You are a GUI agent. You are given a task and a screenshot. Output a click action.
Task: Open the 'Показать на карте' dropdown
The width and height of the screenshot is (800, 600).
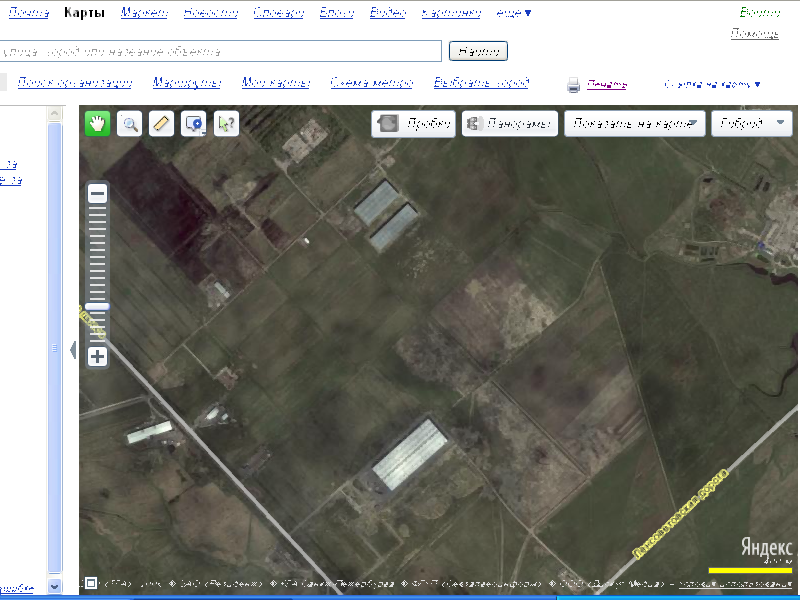click(633, 124)
